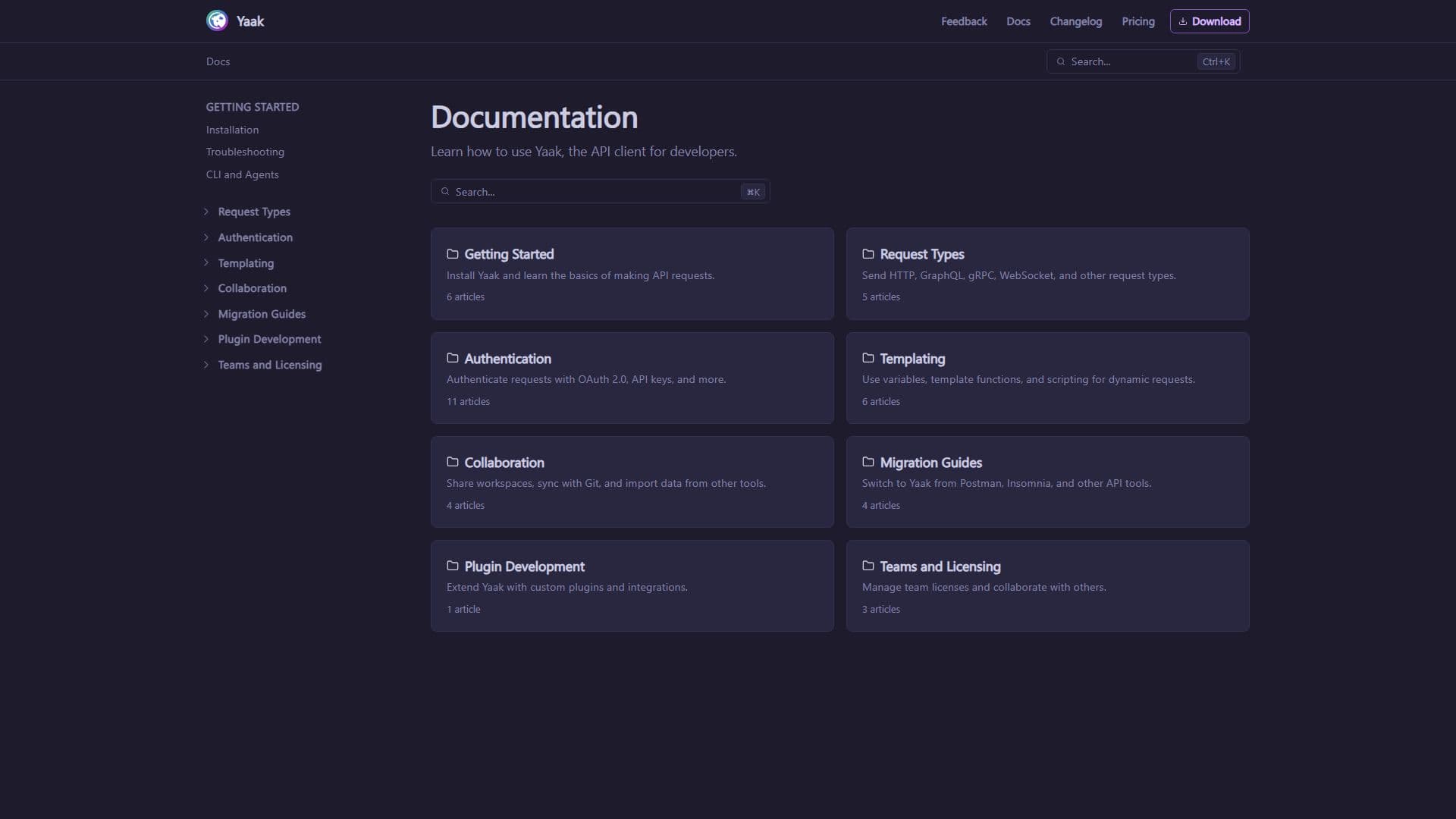
Task: Open Pricing in the top navigation
Action: point(1138,21)
